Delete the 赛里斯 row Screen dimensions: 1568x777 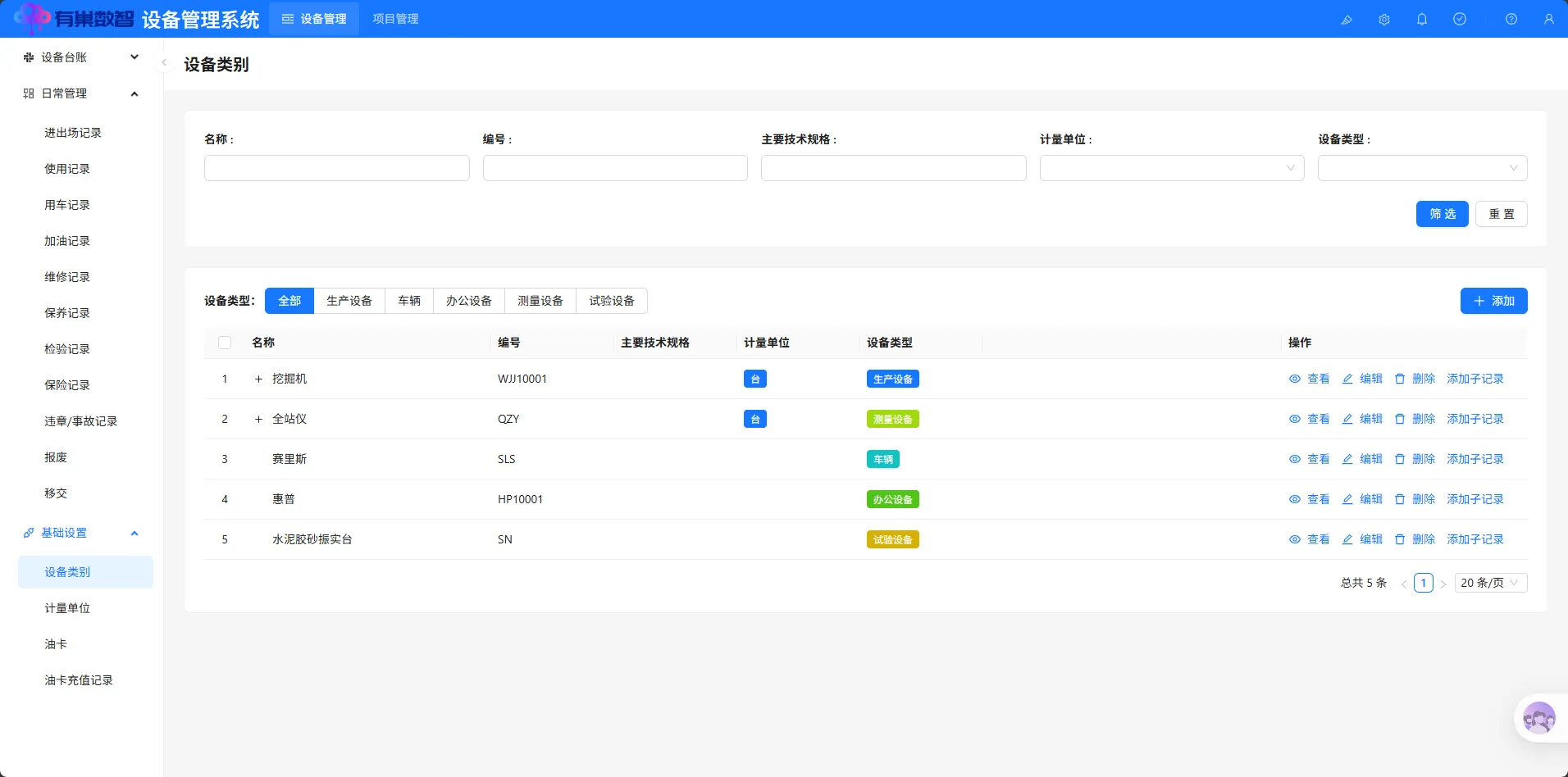[x=1415, y=459]
